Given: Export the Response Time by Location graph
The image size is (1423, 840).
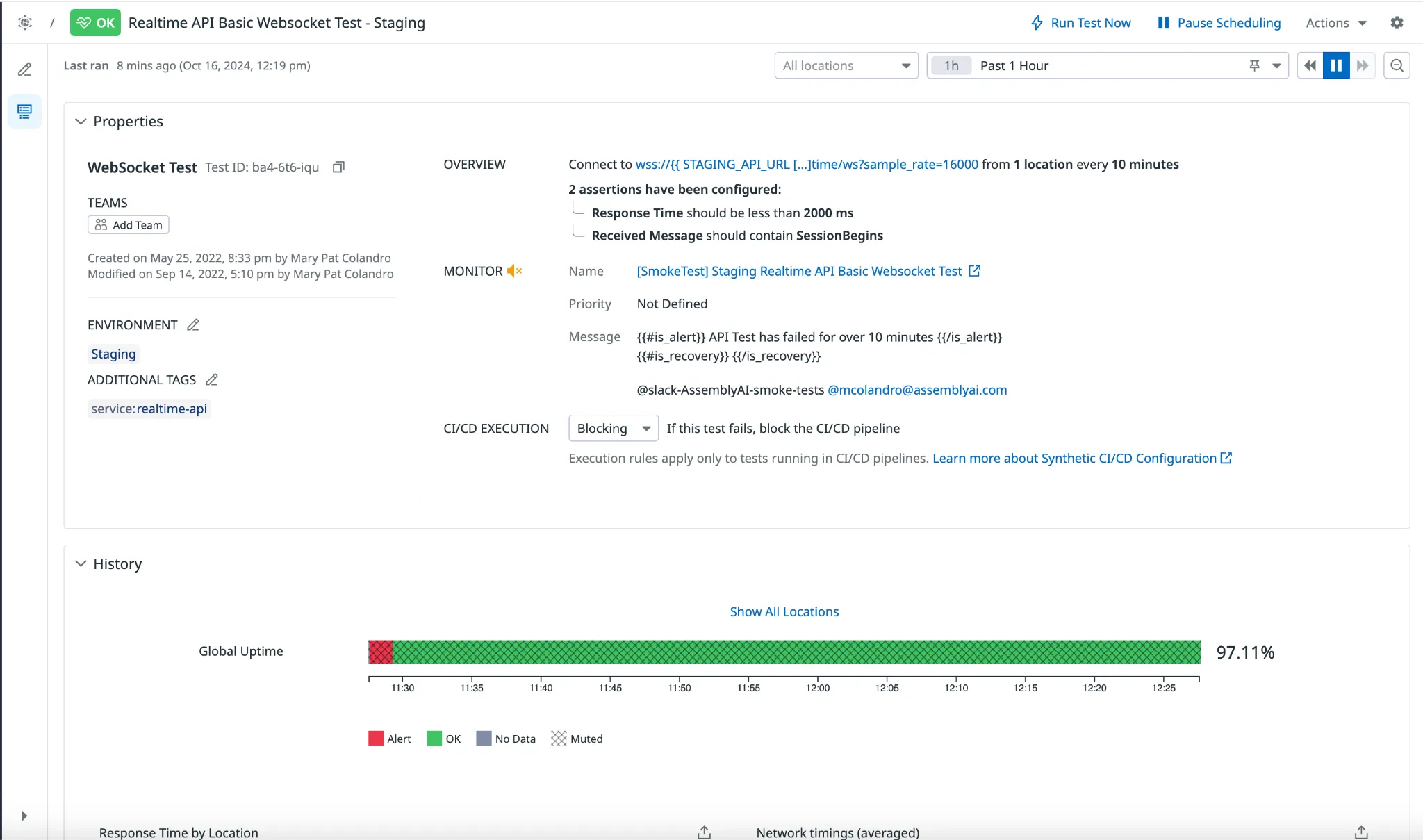Looking at the screenshot, I should click(704, 832).
